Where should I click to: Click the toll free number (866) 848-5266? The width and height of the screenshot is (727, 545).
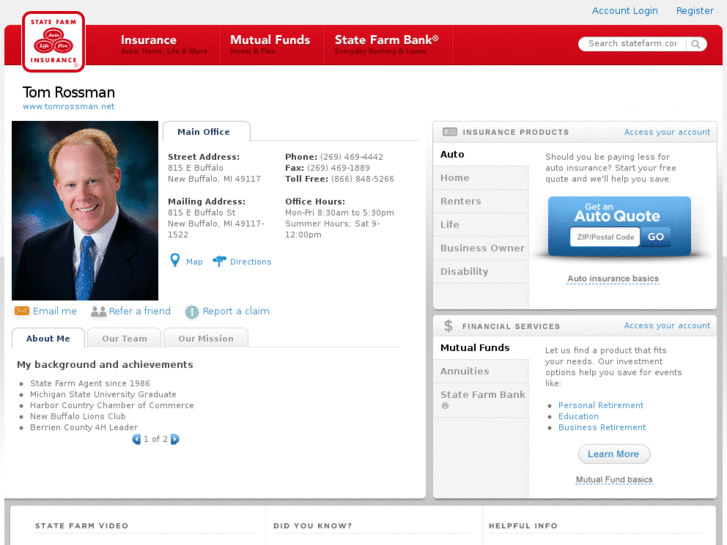(x=363, y=179)
